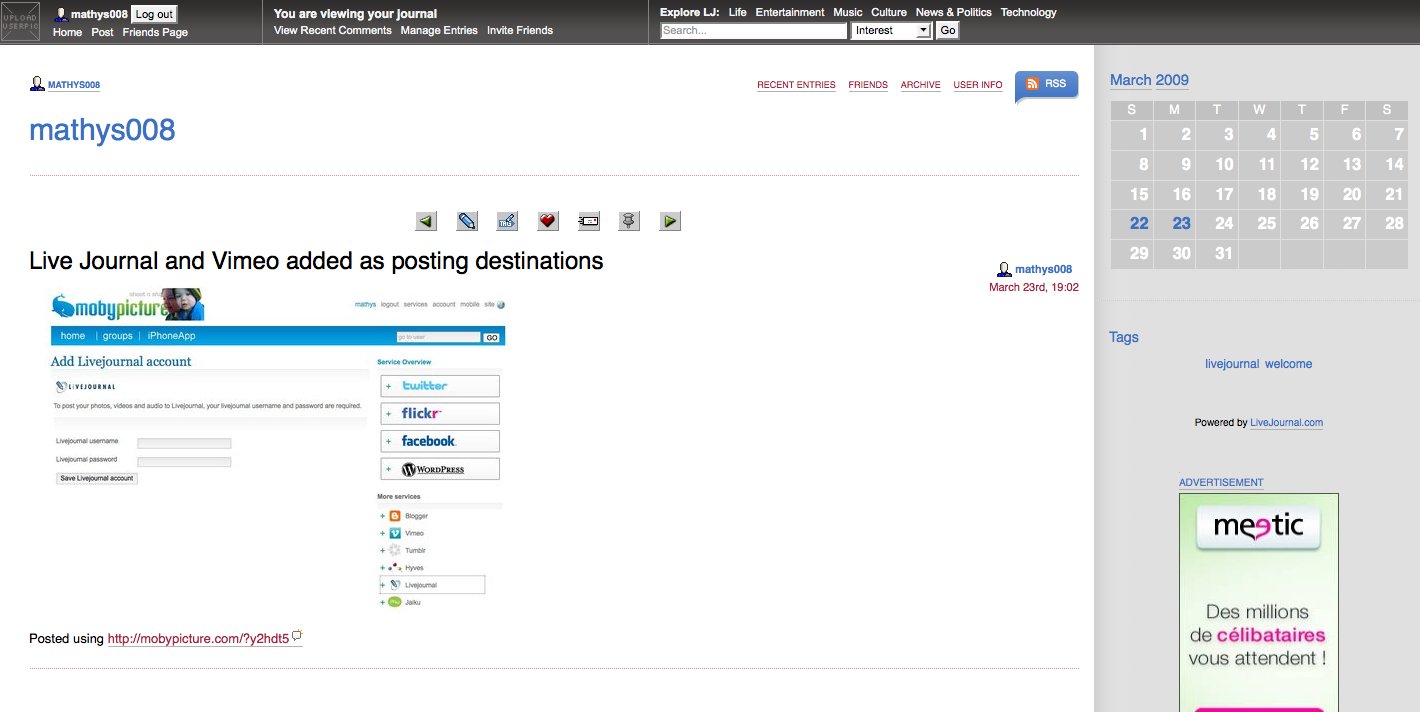Click the RSS feed button
Screen dimensions: 1420x712
coord(1046,85)
